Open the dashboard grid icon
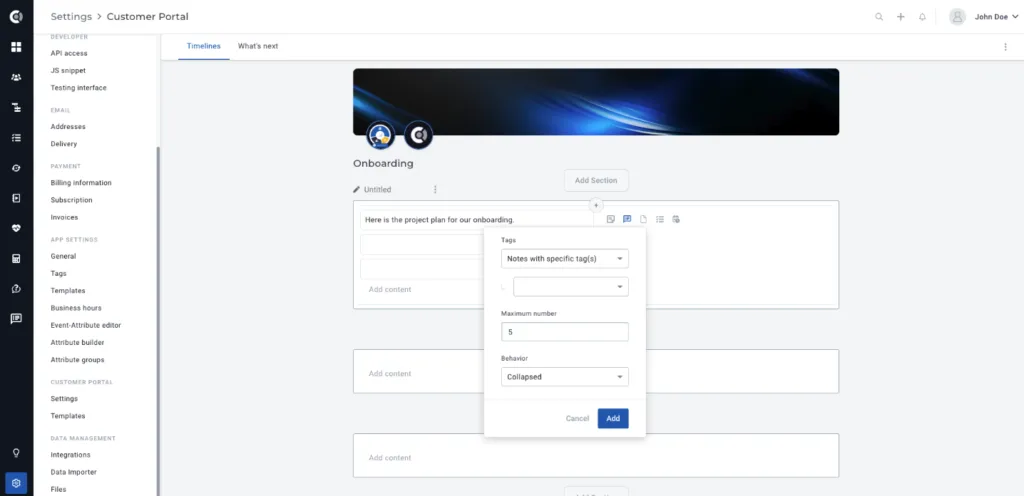This screenshot has height=496, width=1024. (x=16, y=47)
